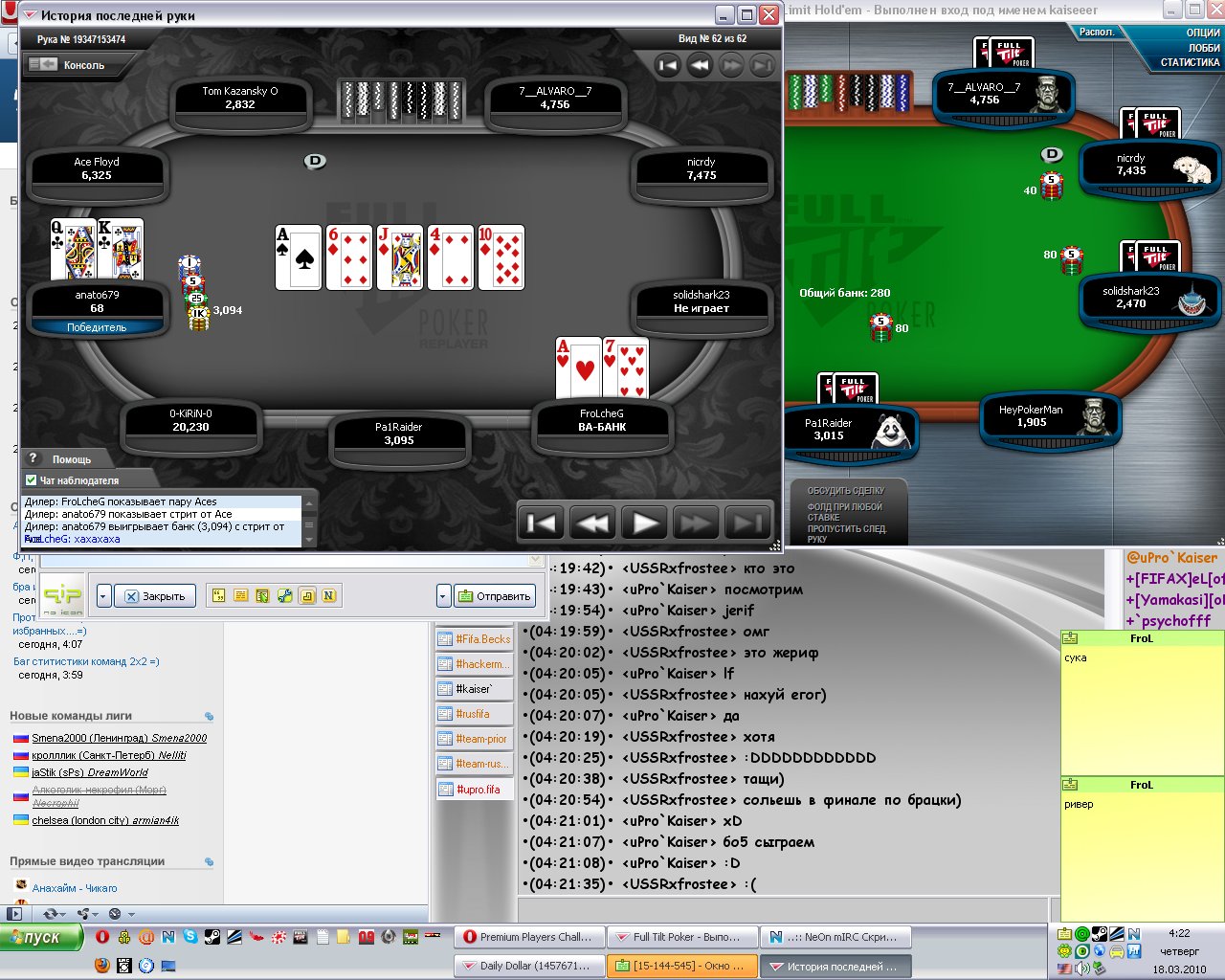1225x980 pixels.
Task: Switch to #rusfifa channel in mIRC
Action: pos(475,714)
